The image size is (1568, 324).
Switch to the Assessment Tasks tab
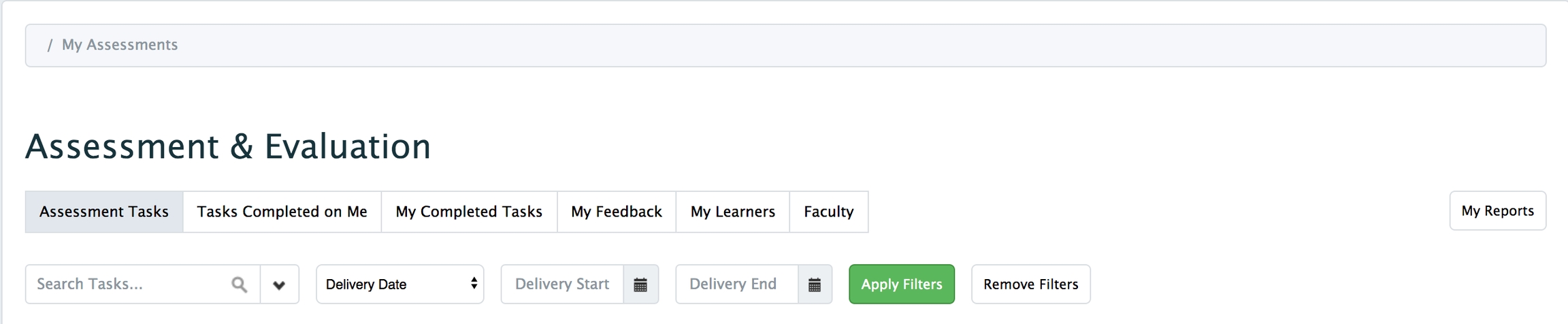[104, 212]
